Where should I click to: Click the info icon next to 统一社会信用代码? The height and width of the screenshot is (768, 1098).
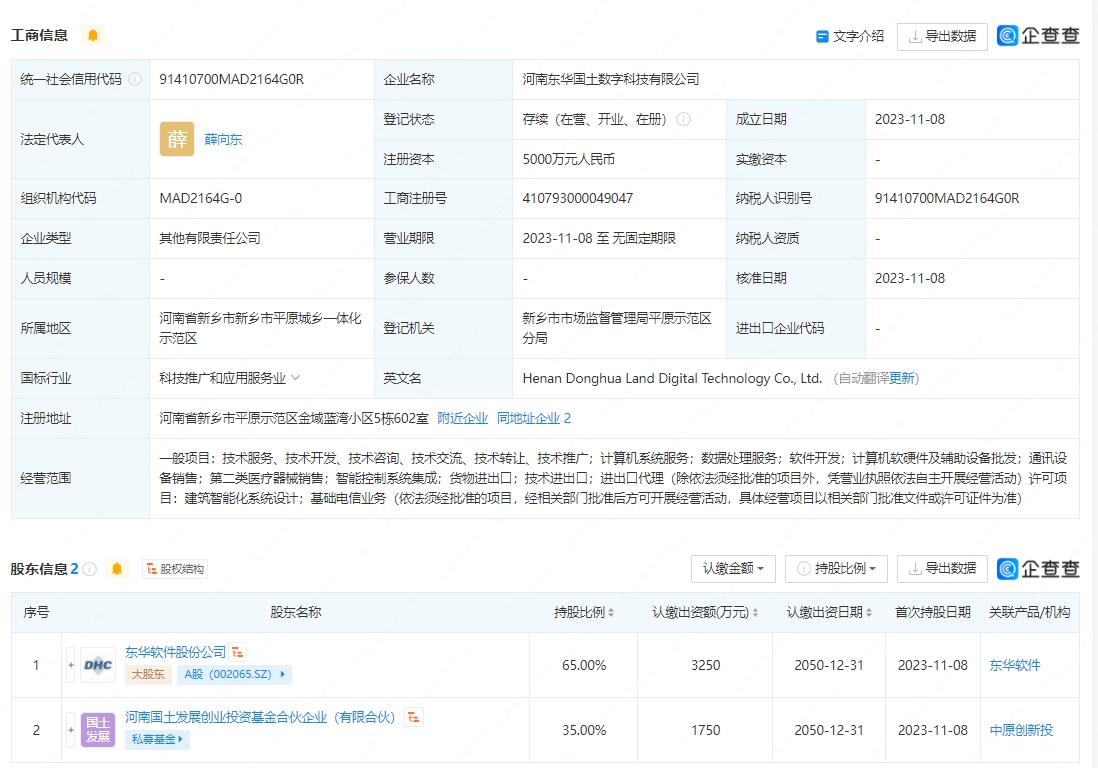point(135,79)
